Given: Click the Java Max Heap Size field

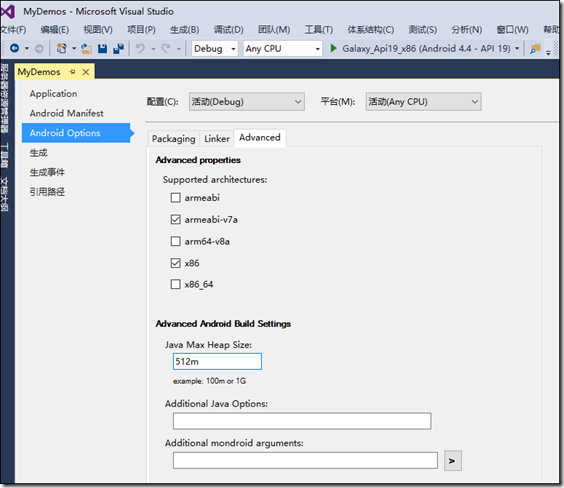Looking at the screenshot, I should pos(217,361).
